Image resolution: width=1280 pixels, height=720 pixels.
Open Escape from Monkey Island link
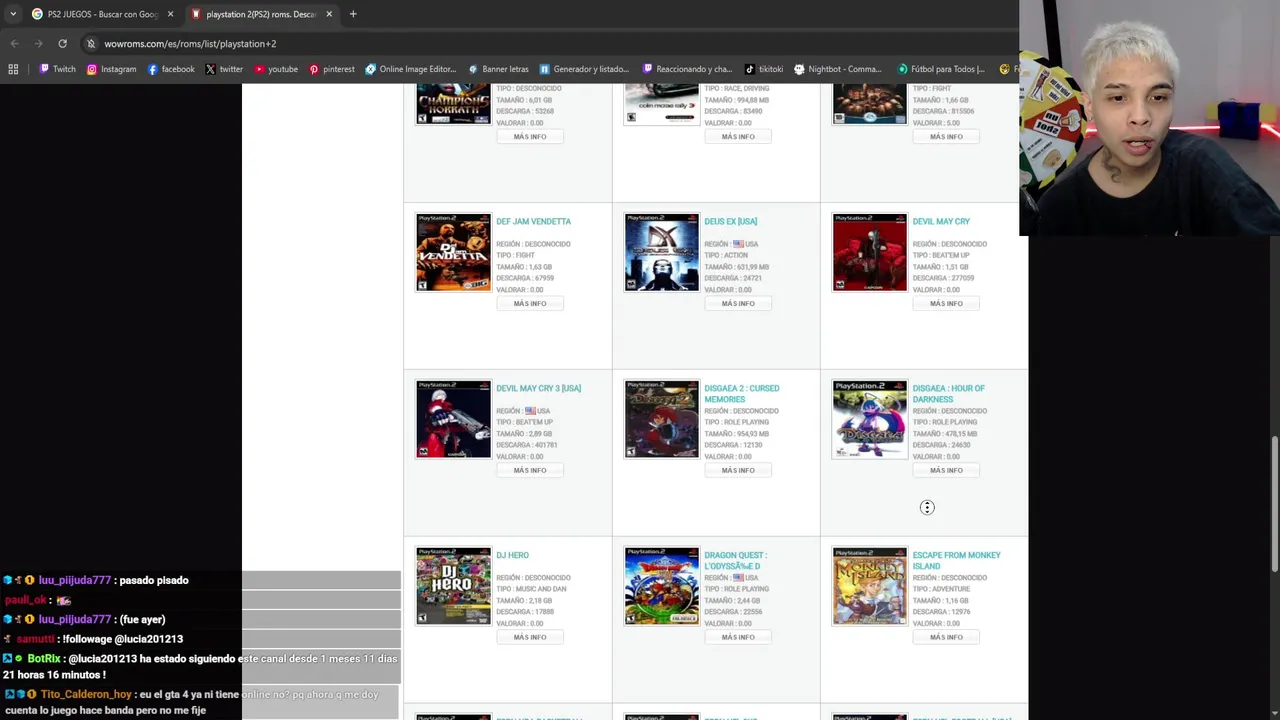point(956,561)
